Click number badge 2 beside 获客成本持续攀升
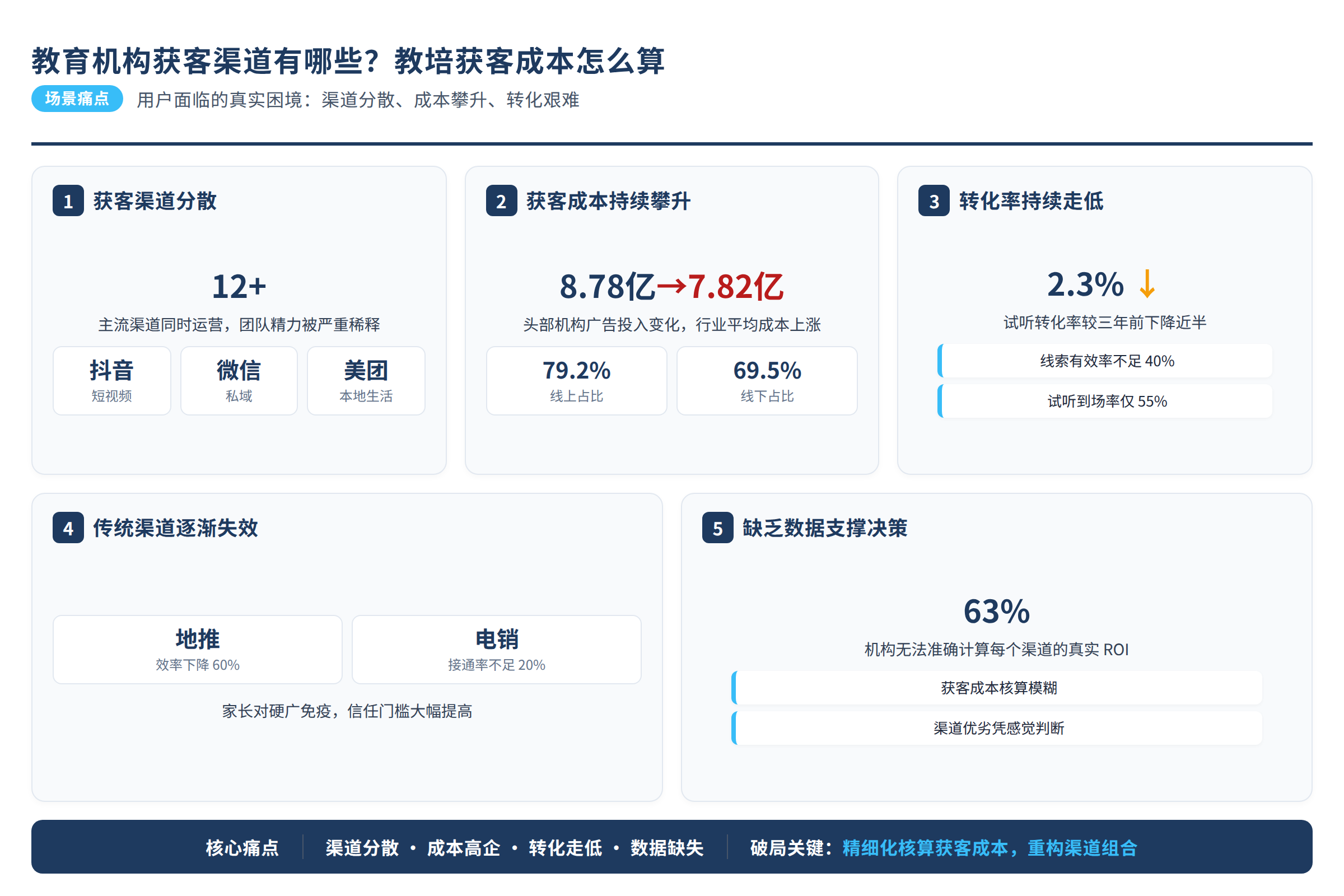The height and width of the screenshot is (896, 1344). click(x=502, y=201)
